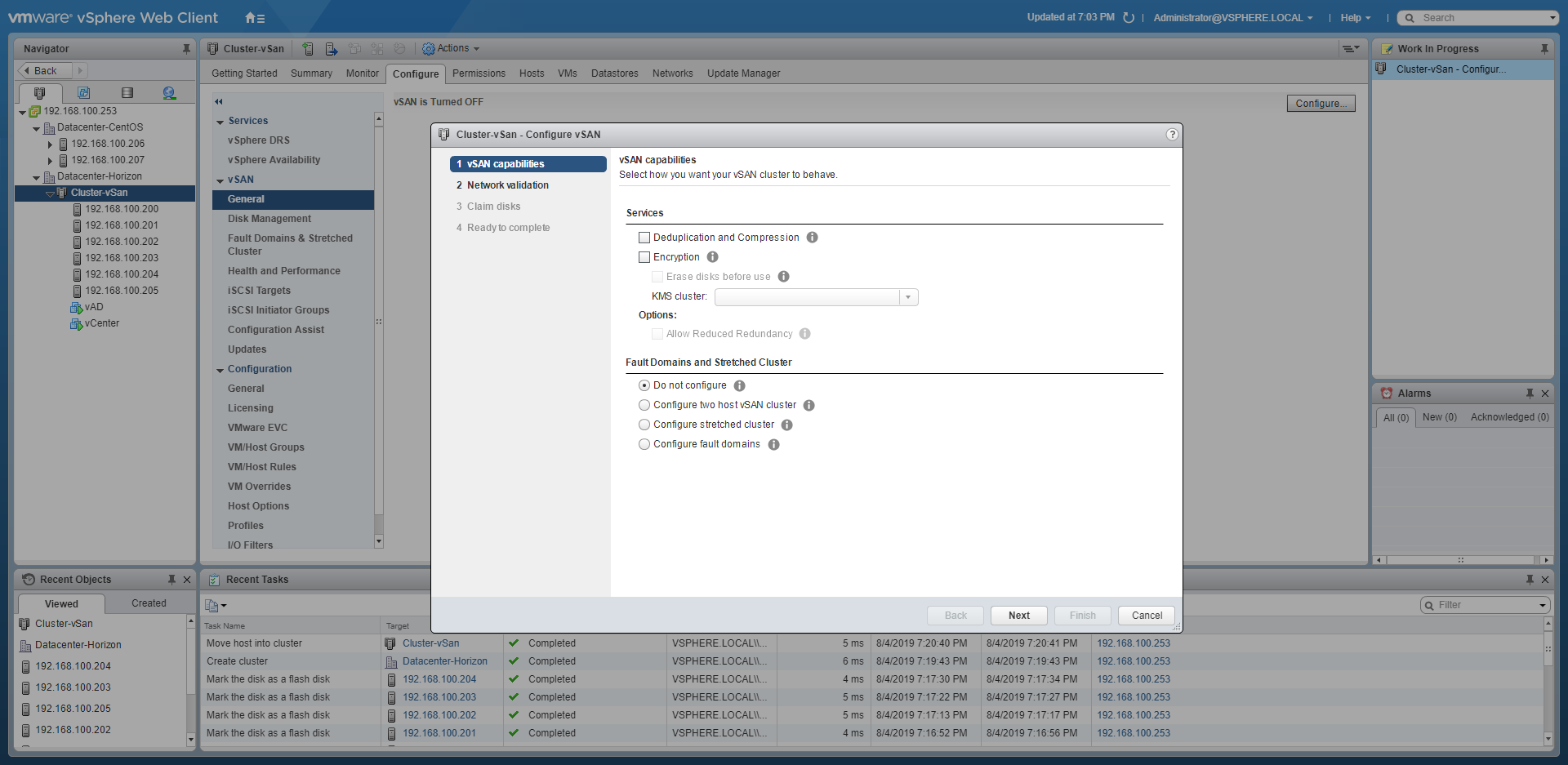Cancel the Configure vSAN wizard
1568x765 pixels.
point(1146,616)
